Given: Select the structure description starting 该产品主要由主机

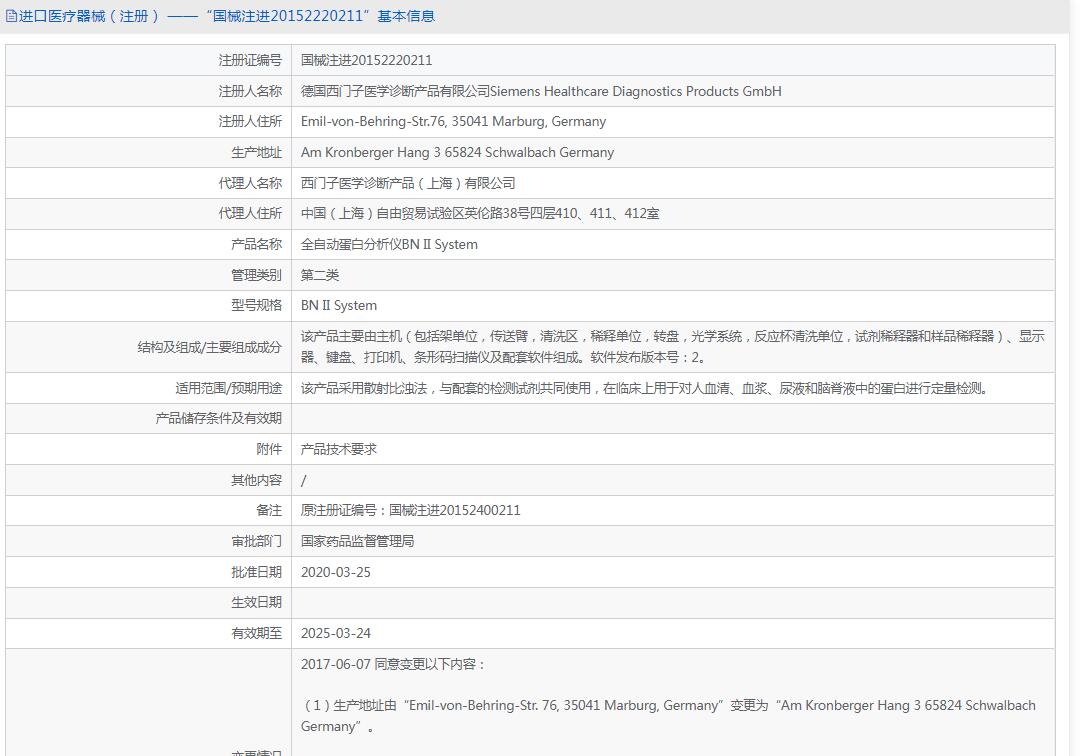Looking at the screenshot, I should click(673, 347).
